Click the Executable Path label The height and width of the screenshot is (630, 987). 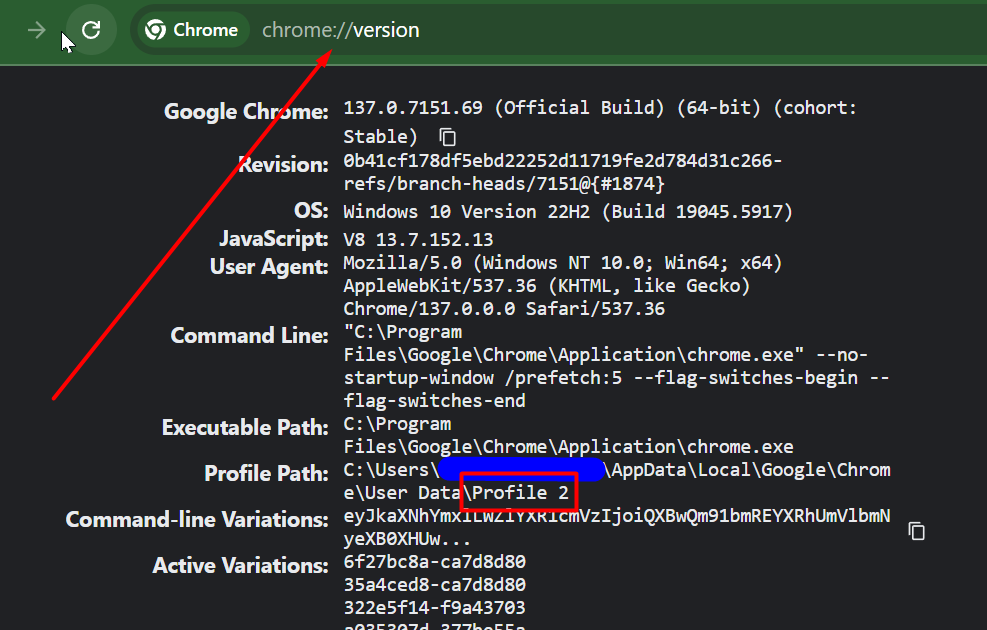point(245,427)
